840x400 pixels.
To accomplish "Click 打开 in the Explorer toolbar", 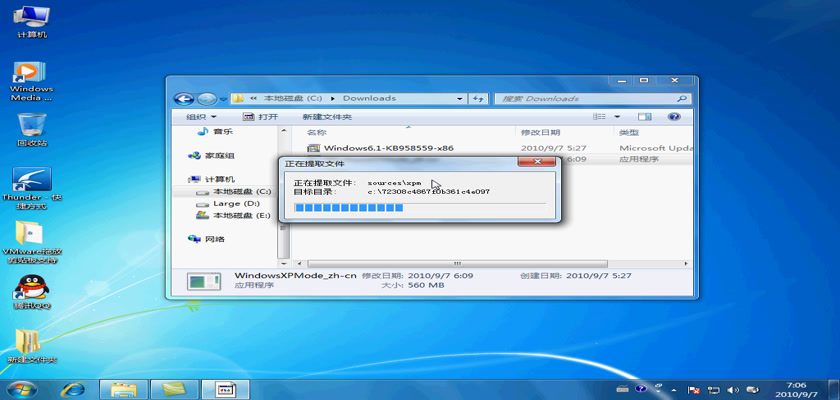I will [x=261, y=117].
